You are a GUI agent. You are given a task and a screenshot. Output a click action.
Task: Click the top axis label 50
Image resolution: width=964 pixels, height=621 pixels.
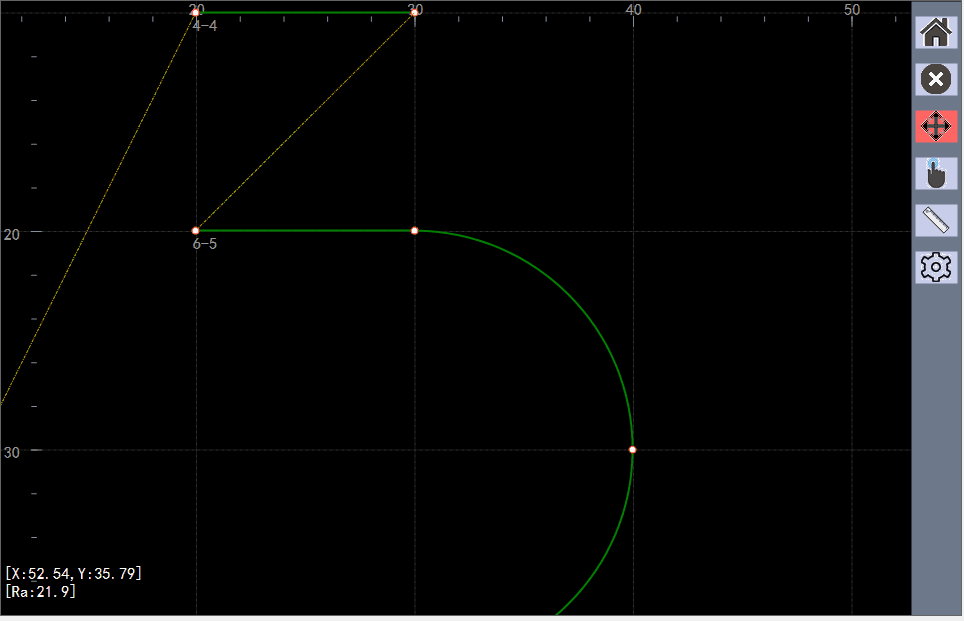click(x=851, y=9)
